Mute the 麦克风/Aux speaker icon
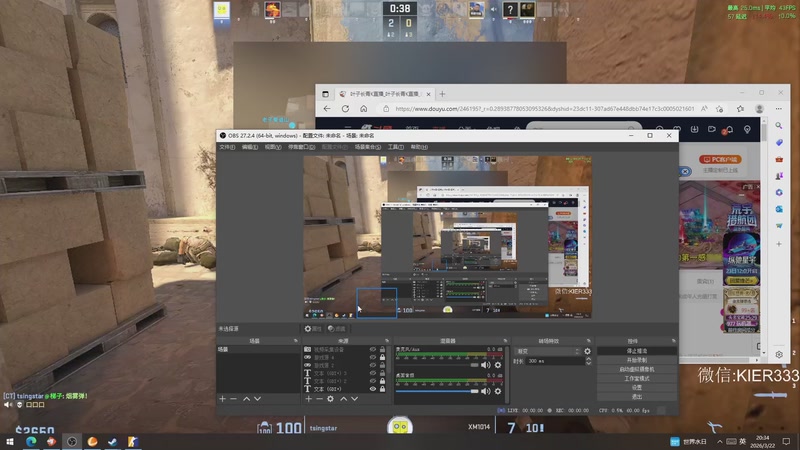 coord(486,365)
